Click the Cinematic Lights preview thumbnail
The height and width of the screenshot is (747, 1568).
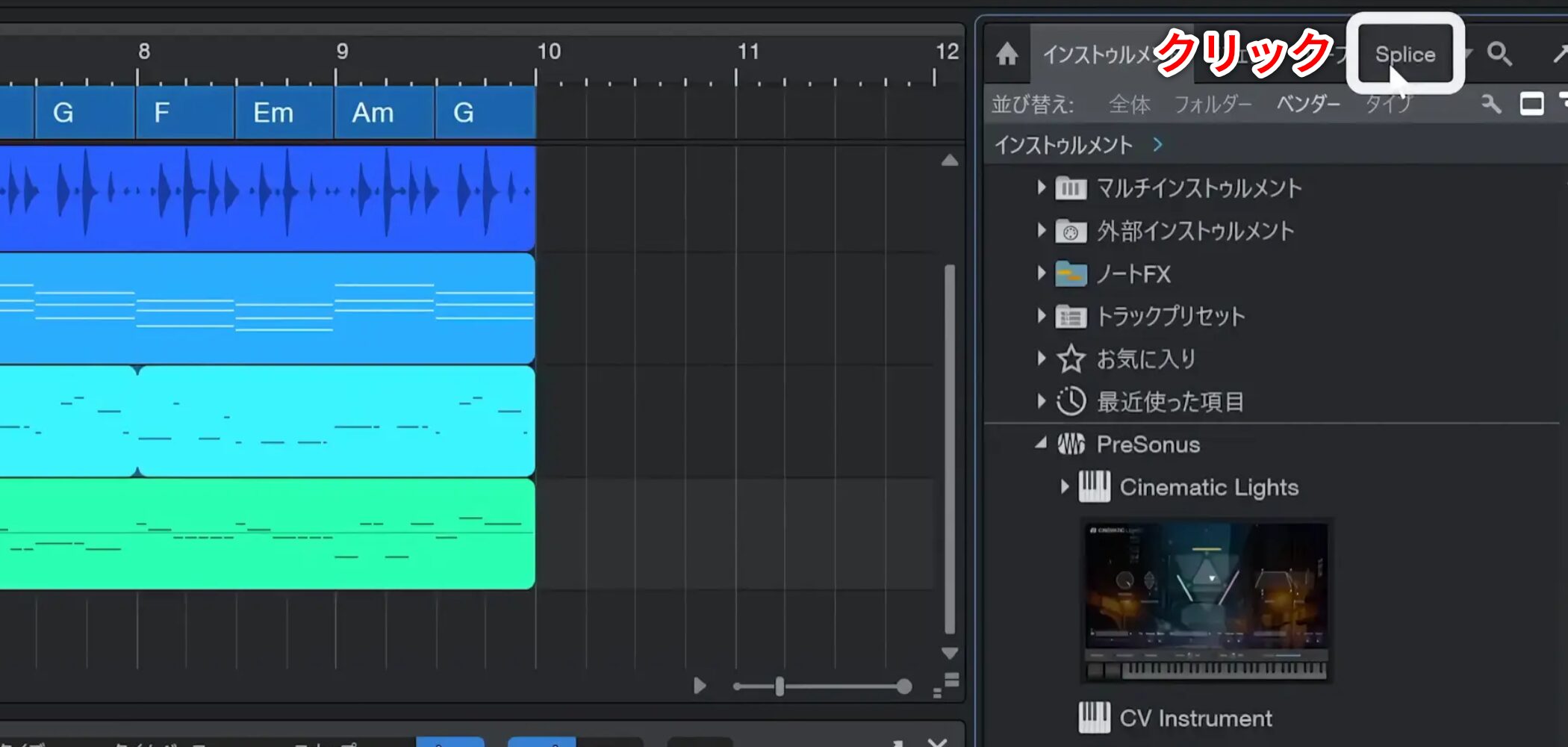[1206, 601]
